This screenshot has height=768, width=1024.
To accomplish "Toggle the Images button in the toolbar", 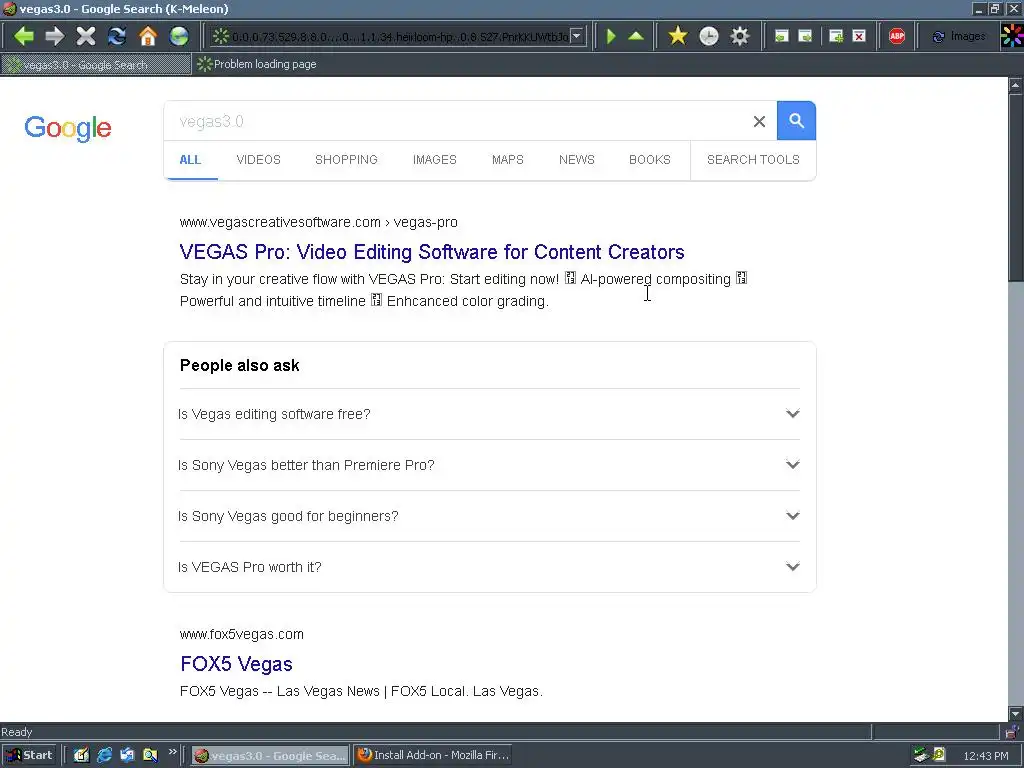I will [x=959, y=37].
